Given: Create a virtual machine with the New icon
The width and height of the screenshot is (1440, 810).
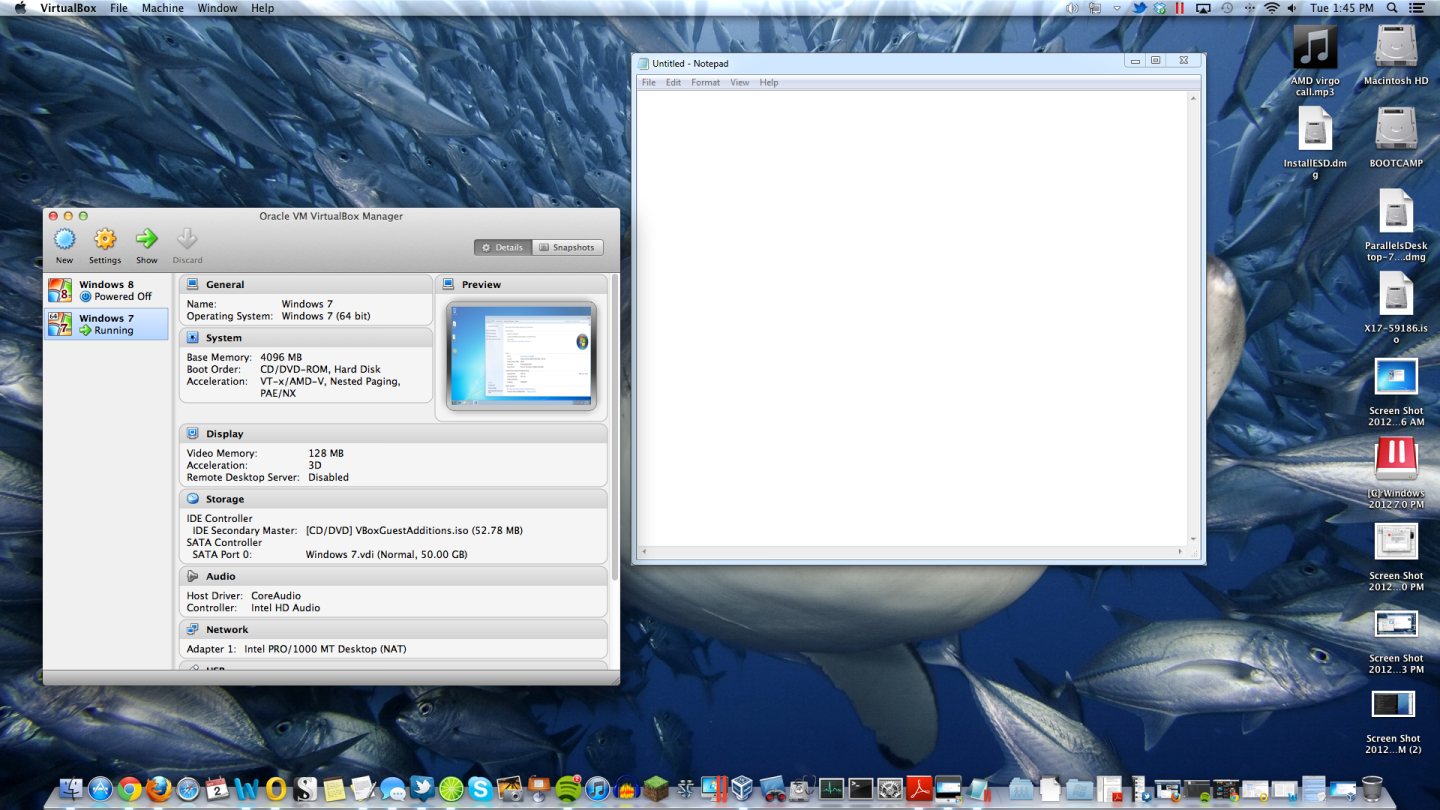Looking at the screenshot, I should pyautogui.click(x=64, y=240).
